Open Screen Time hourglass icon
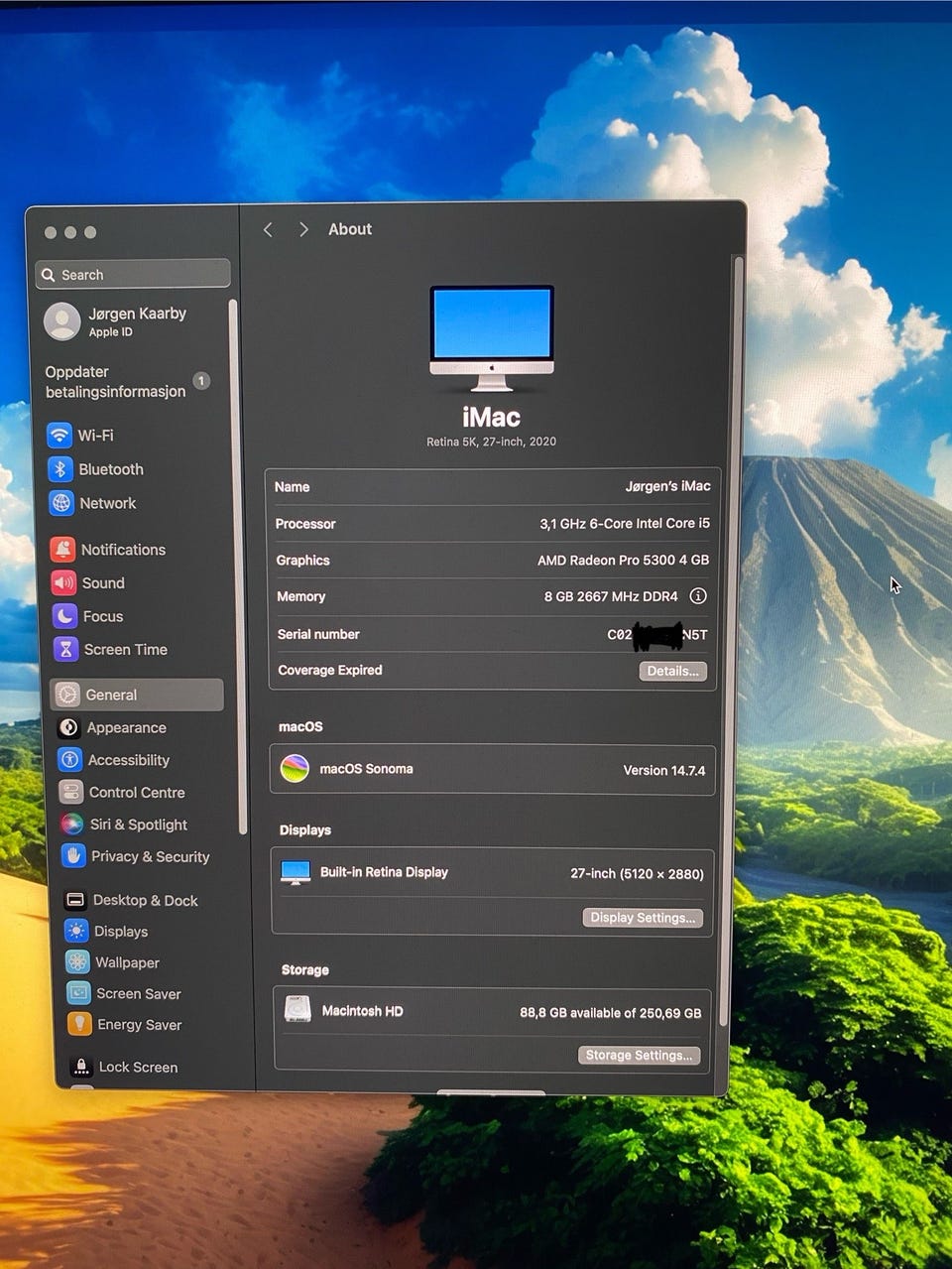The height and width of the screenshot is (1269, 952). [65, 649]
